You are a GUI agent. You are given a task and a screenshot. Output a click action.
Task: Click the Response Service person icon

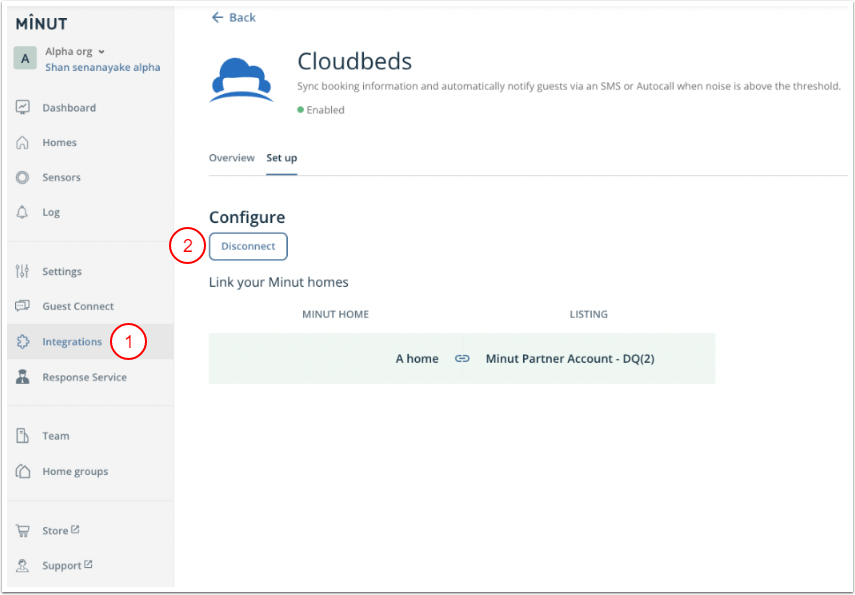tap(23, 378)
